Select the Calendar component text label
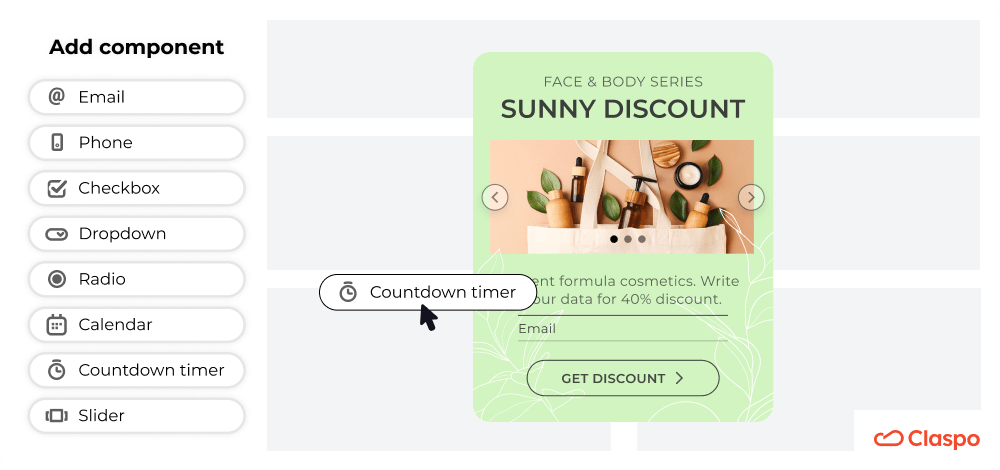 (x=115, y=325)
